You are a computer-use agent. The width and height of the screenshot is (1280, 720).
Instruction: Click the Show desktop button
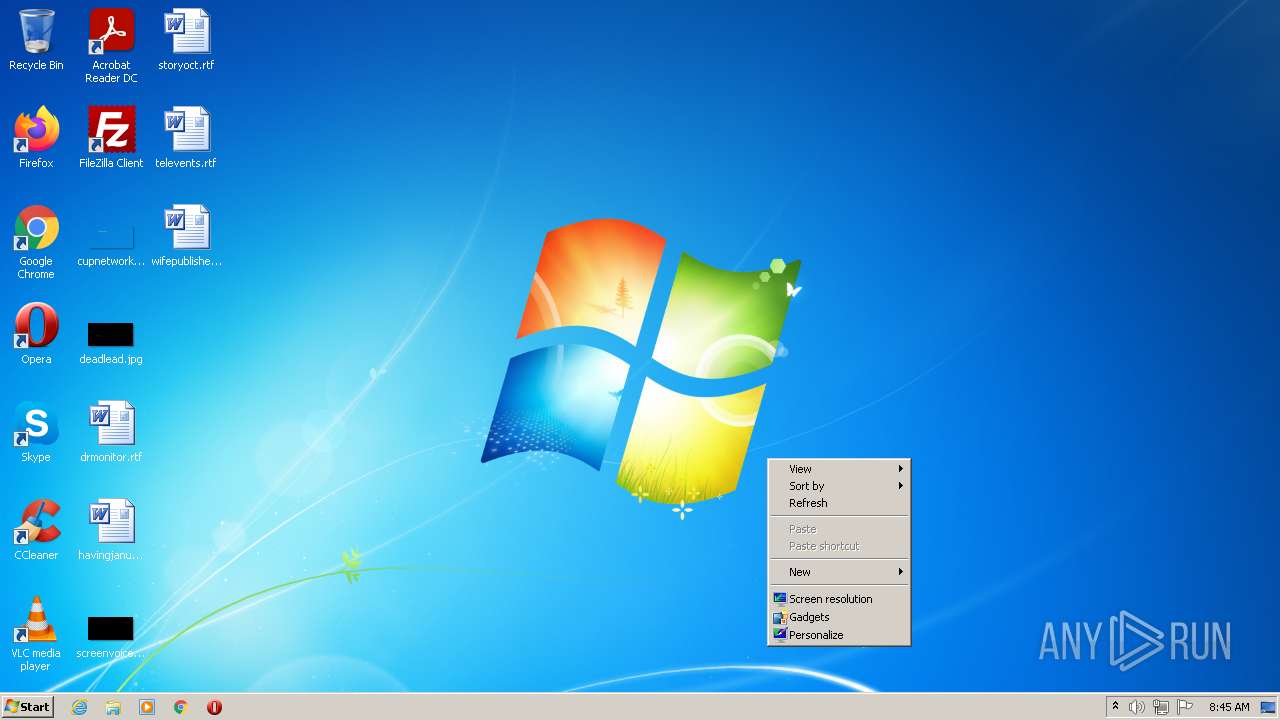[x=1268, y=707]
